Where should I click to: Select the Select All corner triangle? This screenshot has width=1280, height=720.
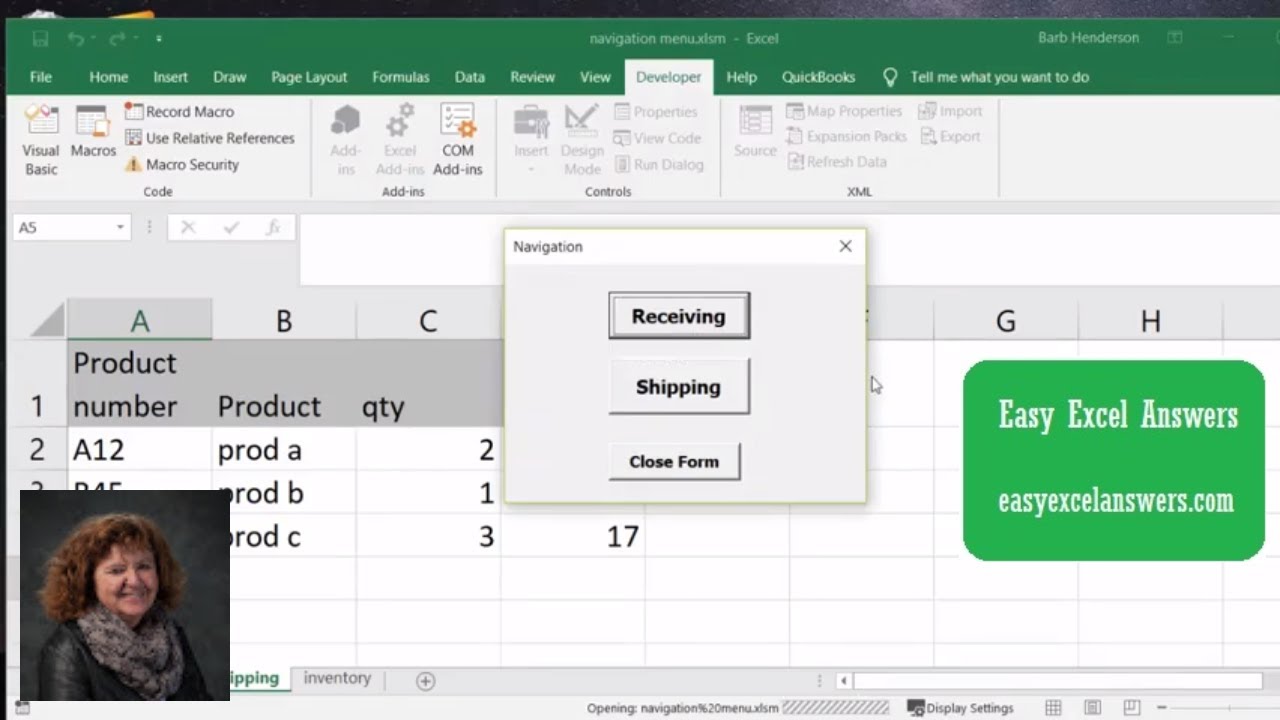click(47, 320)
